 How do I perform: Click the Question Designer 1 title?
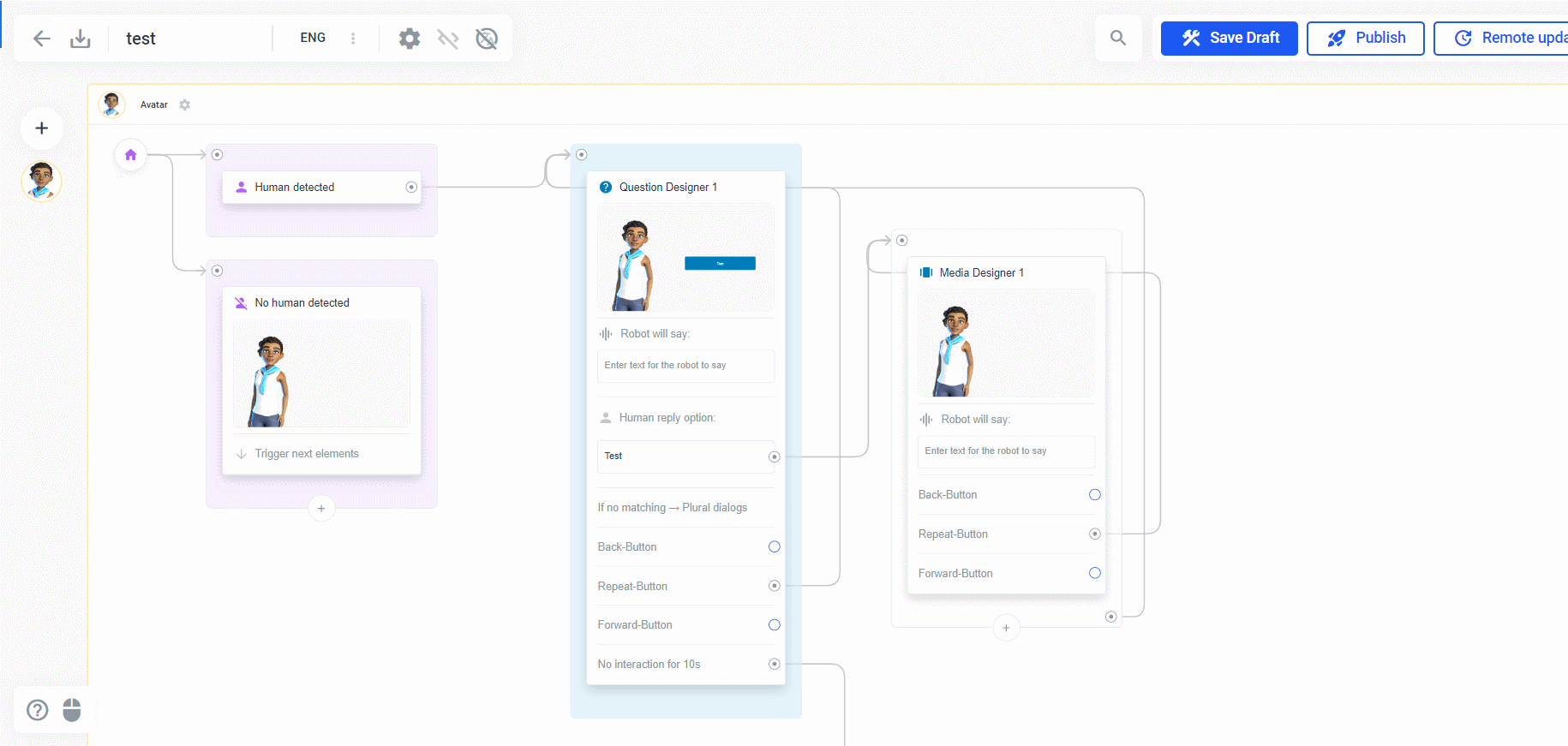[x=668, y=187]
